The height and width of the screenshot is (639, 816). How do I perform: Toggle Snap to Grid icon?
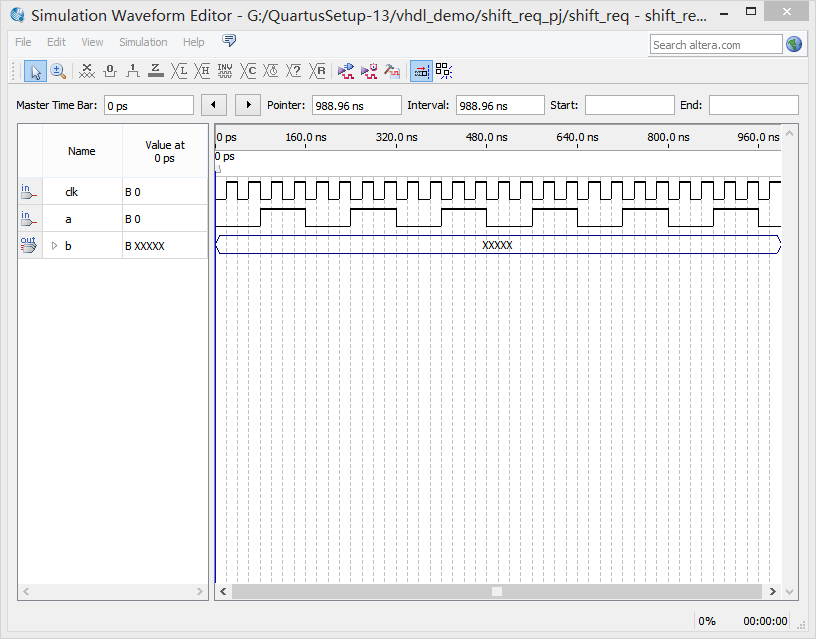pos(444,71)
